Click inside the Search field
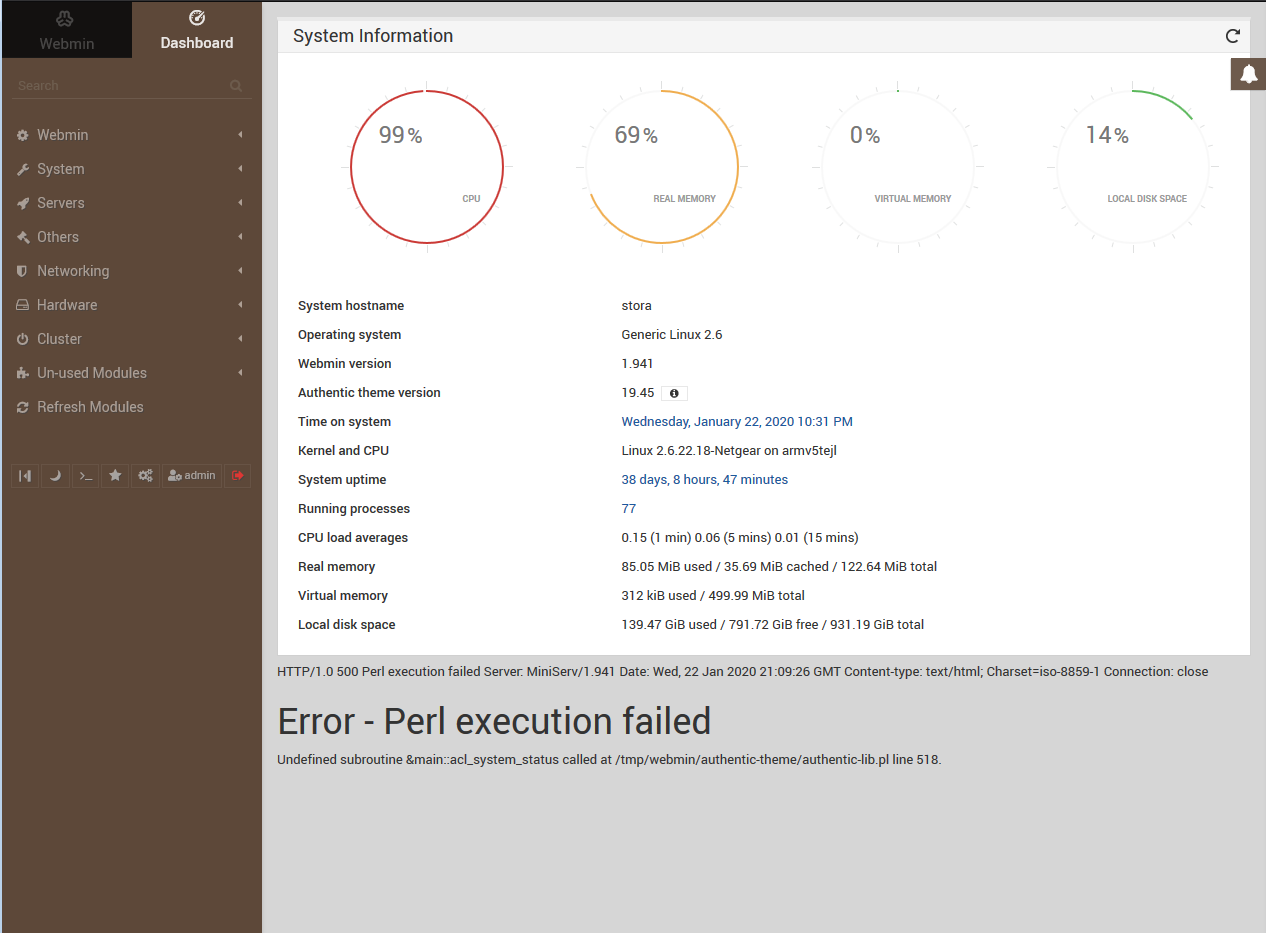1266x933 pixels. (x=120, y=85)
